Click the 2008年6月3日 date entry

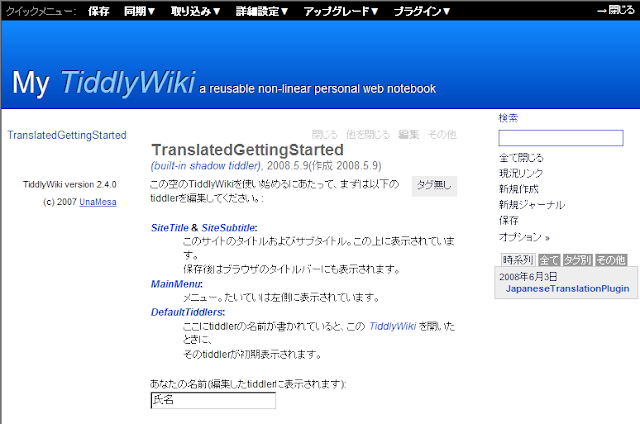tap(528, 277)
